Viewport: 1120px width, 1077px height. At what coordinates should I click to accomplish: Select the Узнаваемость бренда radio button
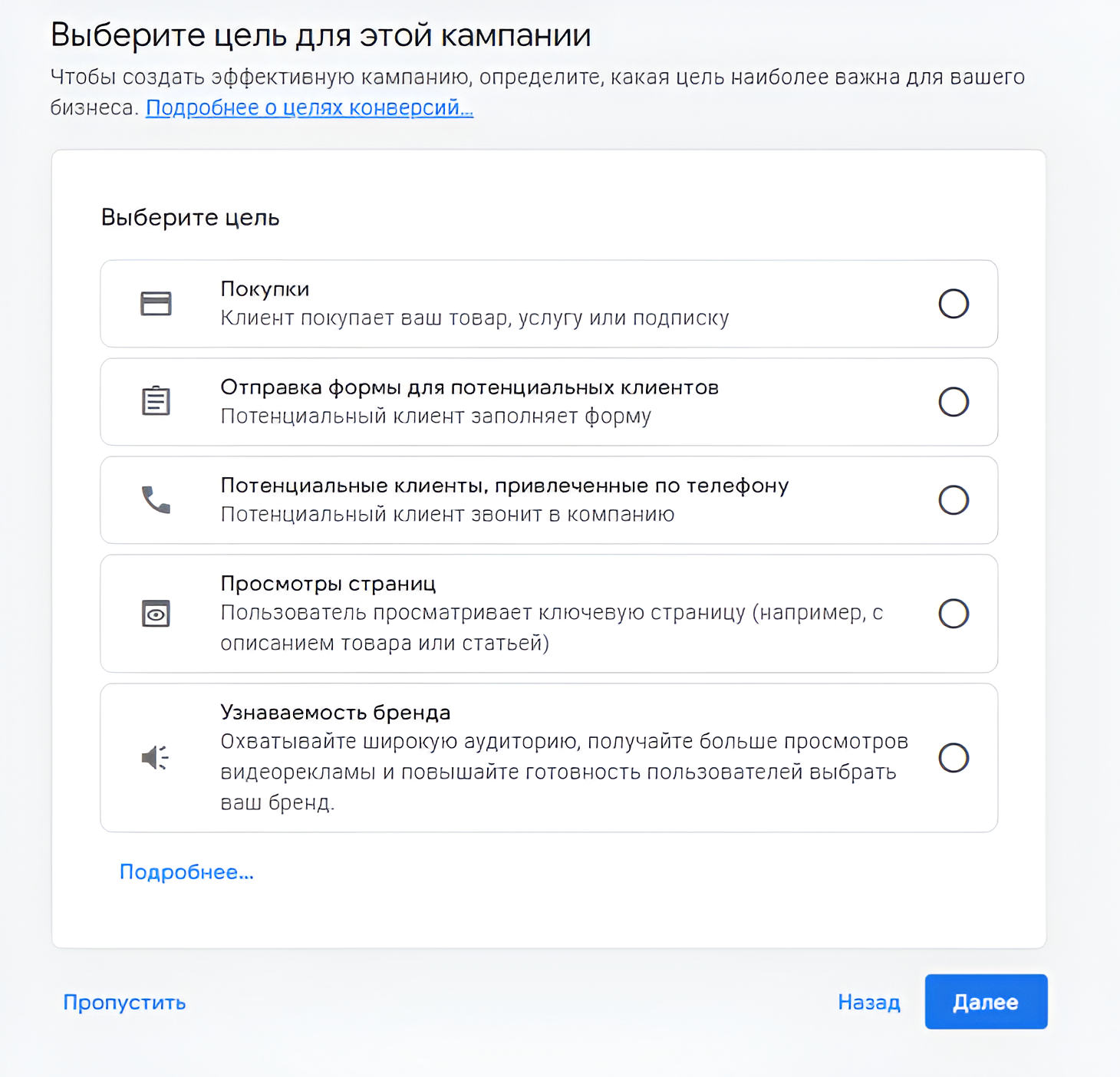click(x=954, y=758)
